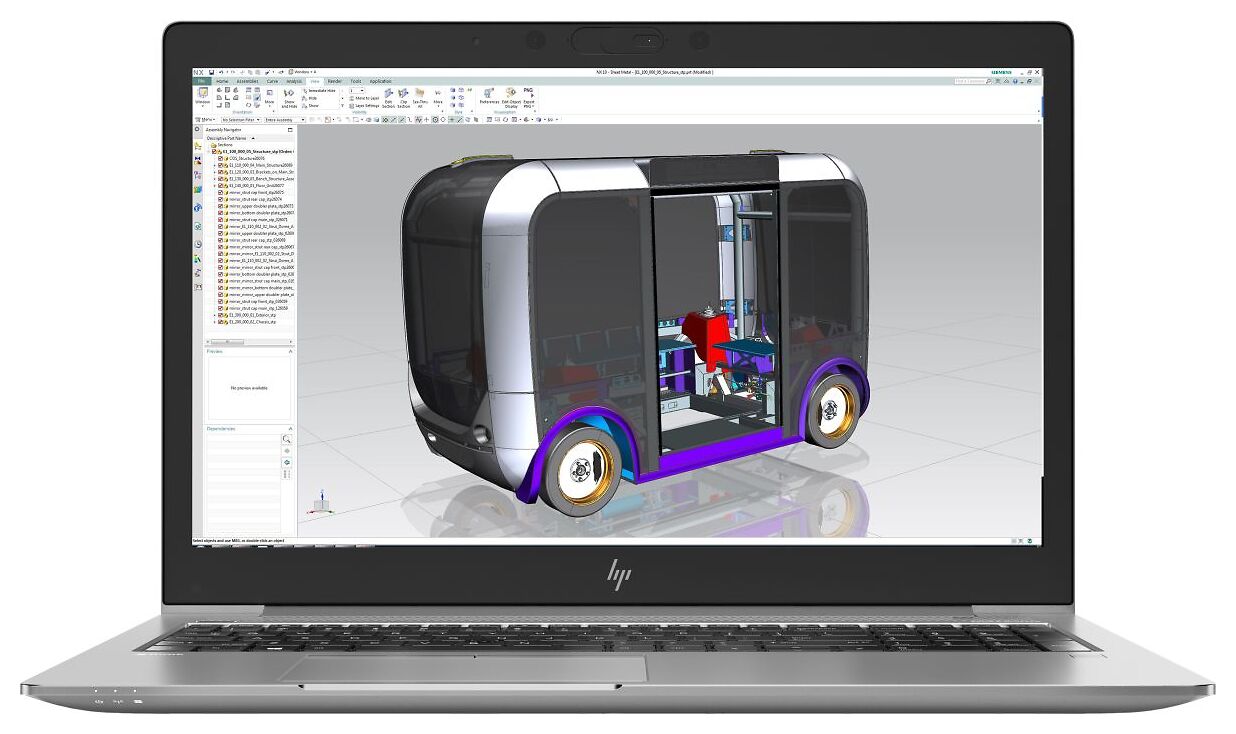Switch to the Tools ribbon tab
The height and width of the screenshot is (734, 1236).
pos(356,81)
